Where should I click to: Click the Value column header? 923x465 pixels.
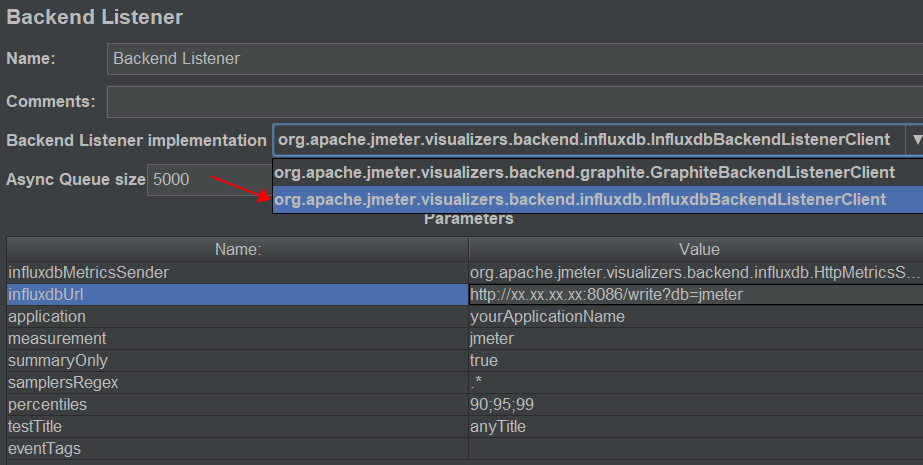(x=697, y=249)
